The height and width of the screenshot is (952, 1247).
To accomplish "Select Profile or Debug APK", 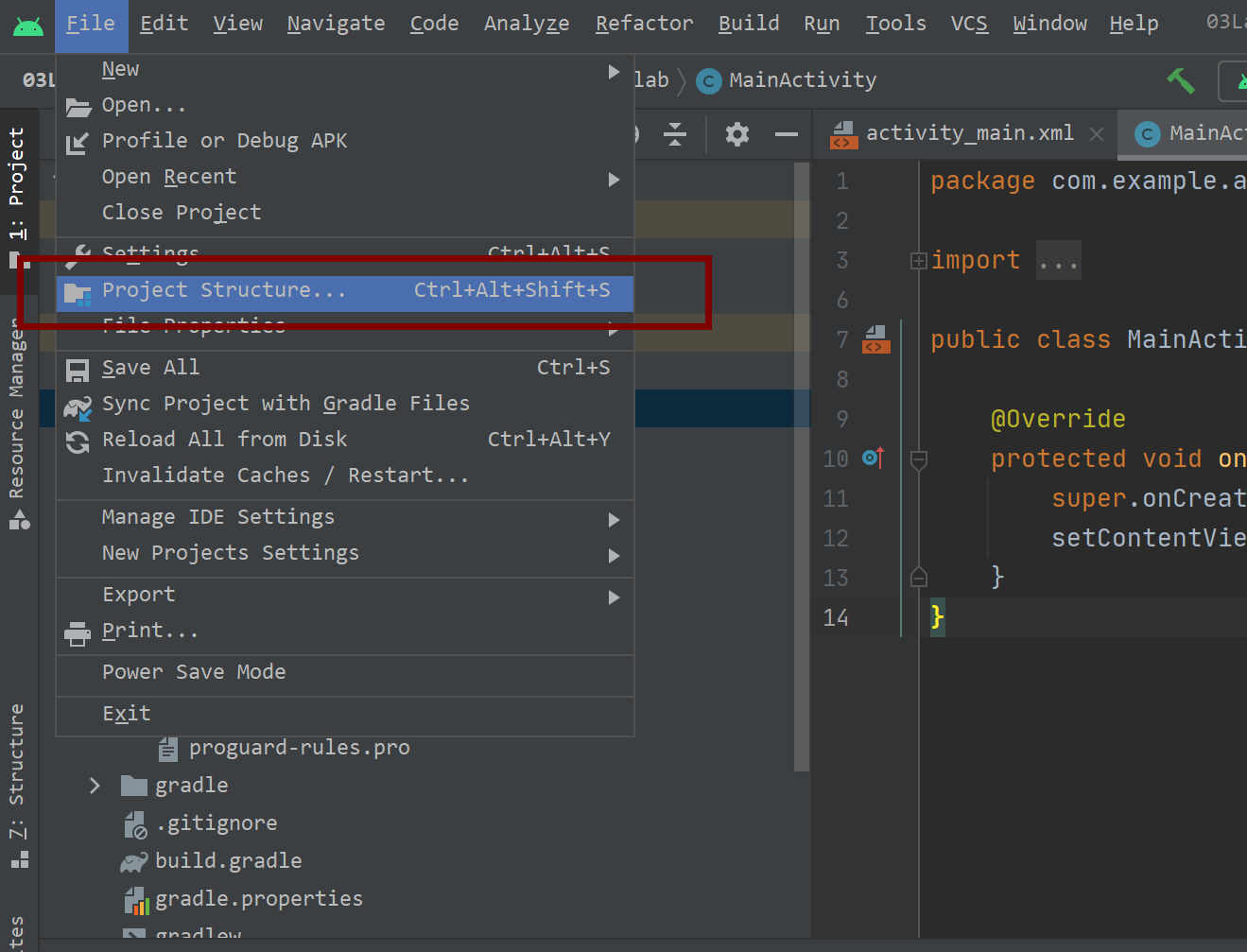I will point(345,141).
